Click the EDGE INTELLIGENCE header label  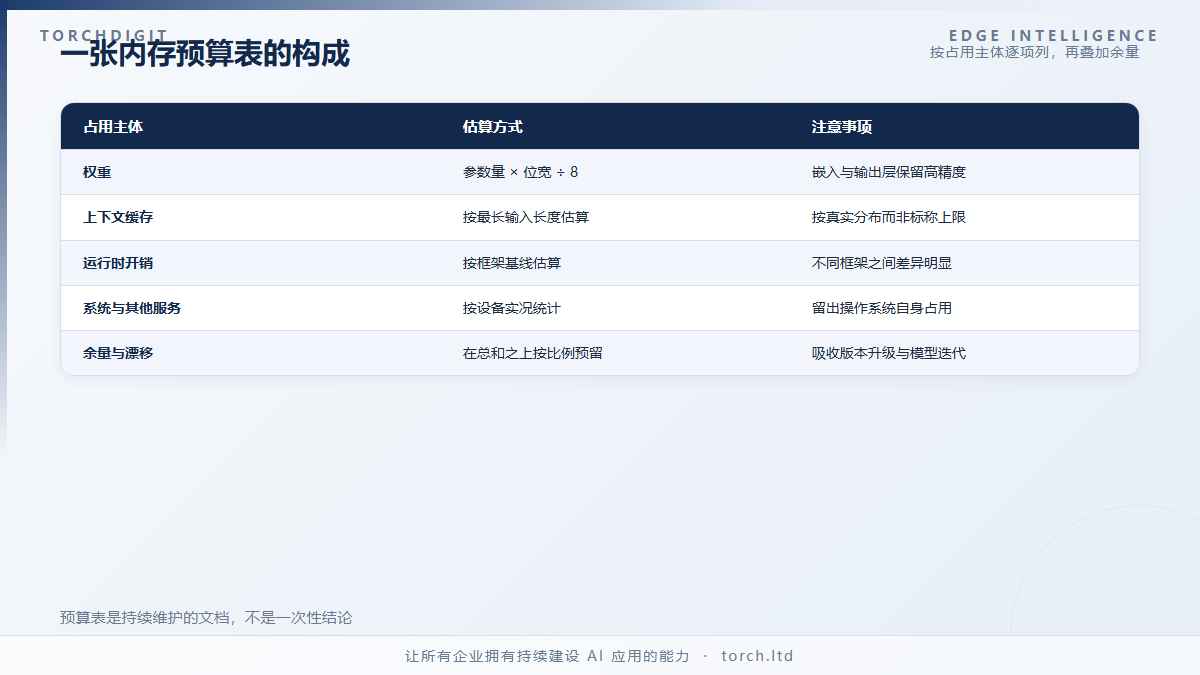pos(1054,36)
